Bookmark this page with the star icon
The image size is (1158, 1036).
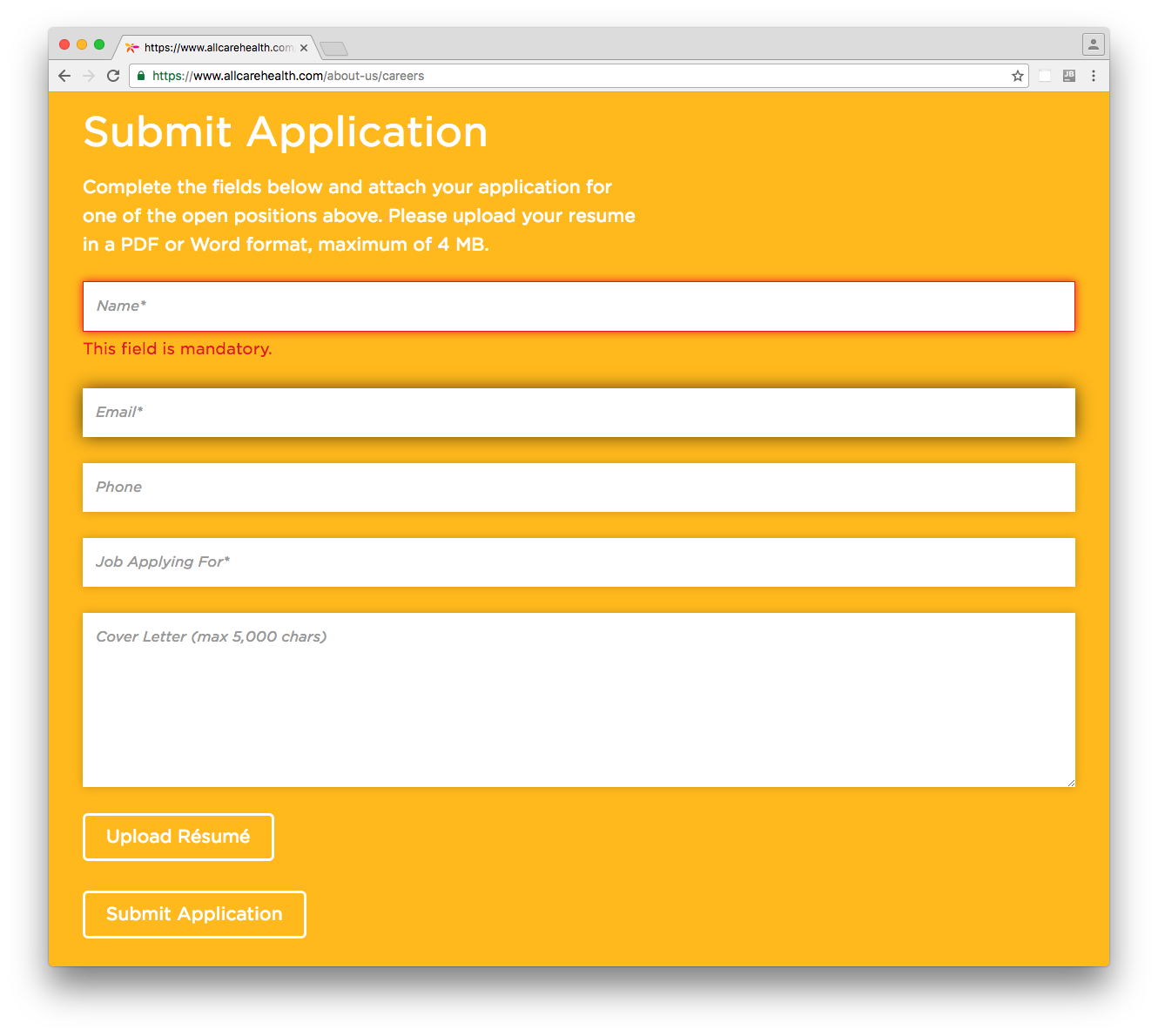coord(1017,76)
